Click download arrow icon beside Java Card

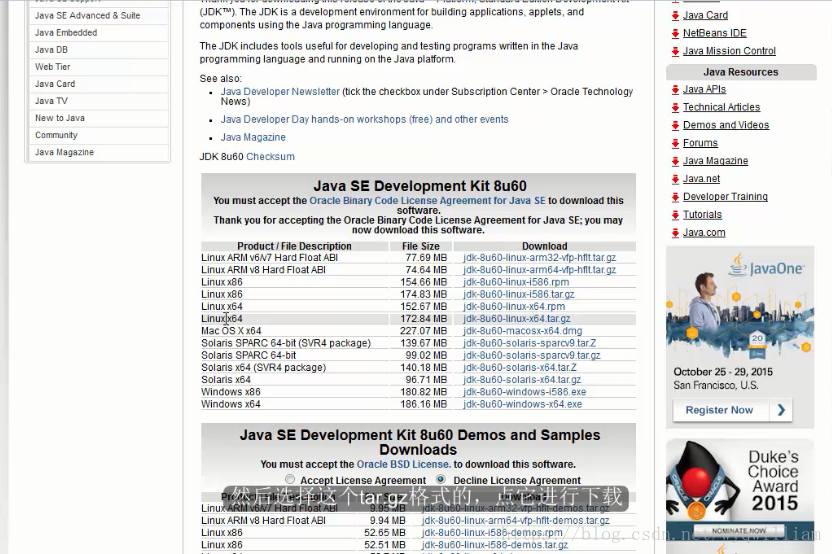click(x=675, y=16)
